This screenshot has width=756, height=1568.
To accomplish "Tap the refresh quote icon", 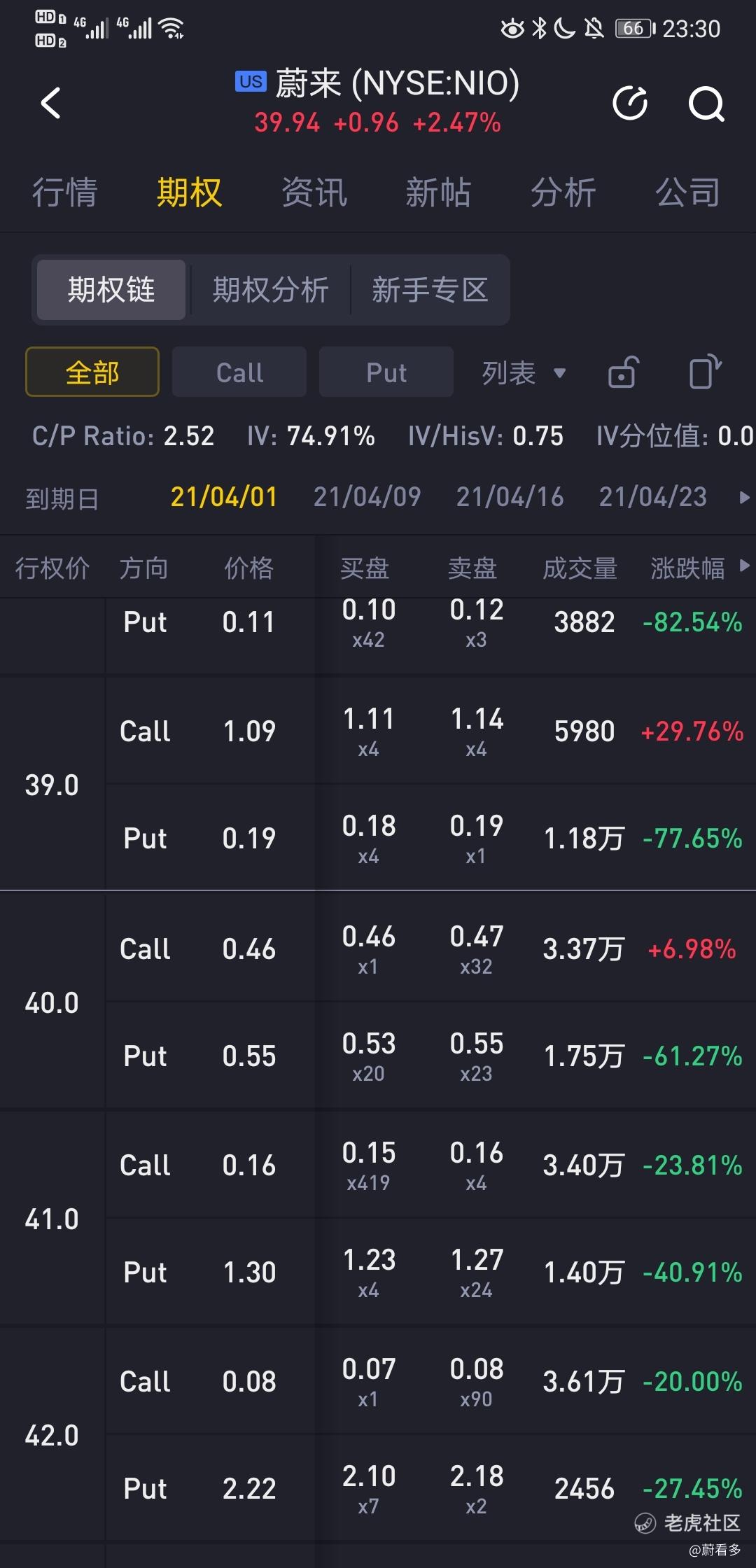I will point(630,104).
